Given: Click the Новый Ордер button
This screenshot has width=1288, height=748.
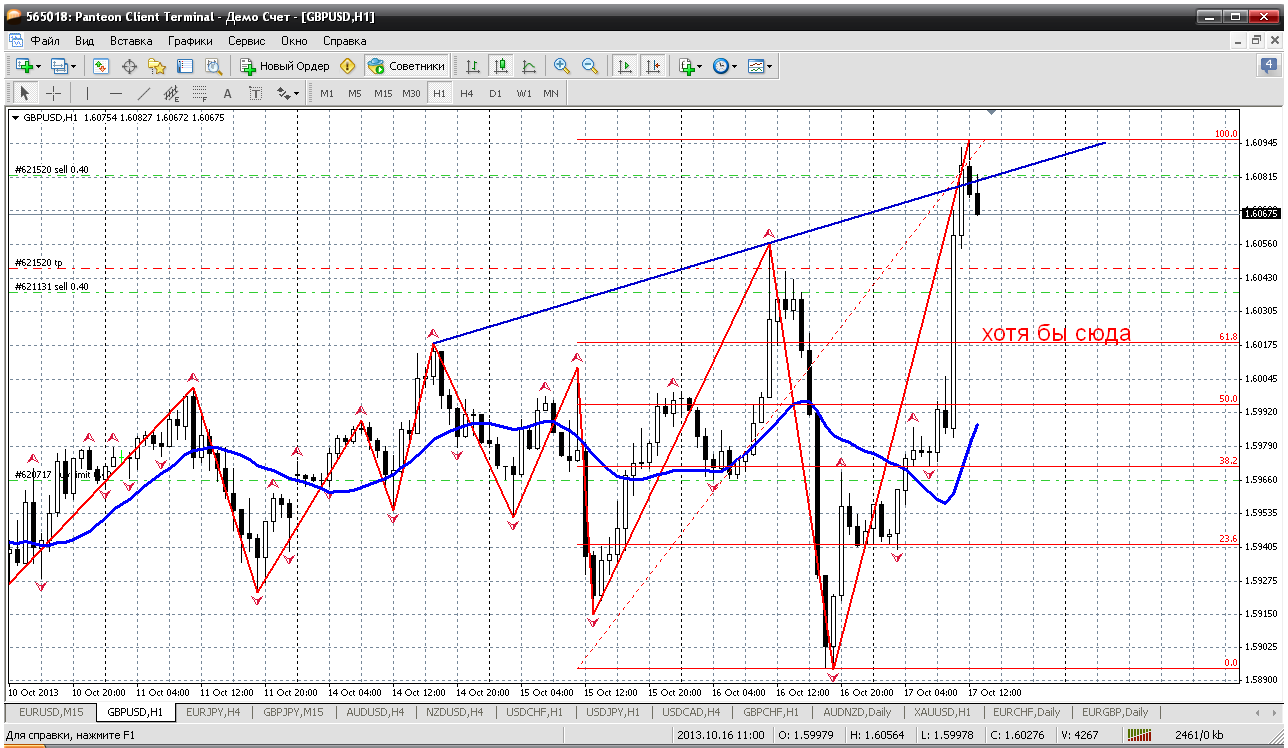Looking at the screenshot, I should click(285, 66).
